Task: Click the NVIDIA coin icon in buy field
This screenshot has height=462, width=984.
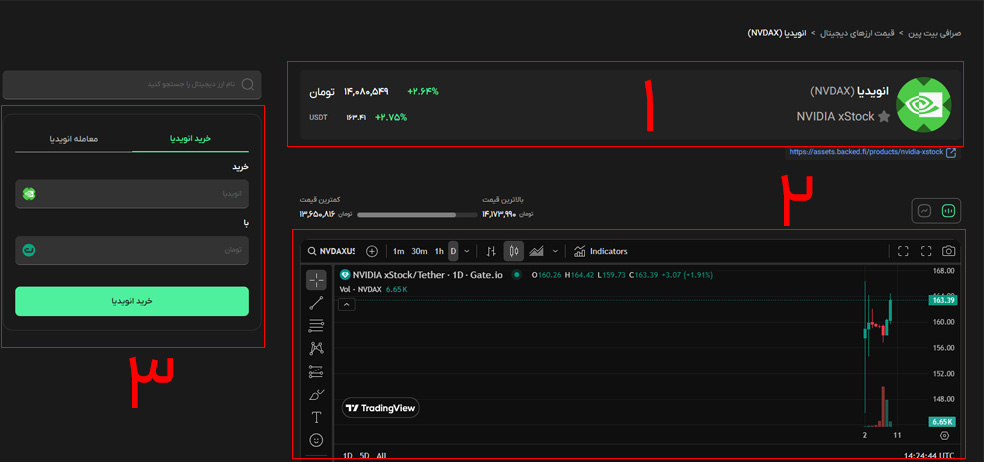Action: click(28, 194)
